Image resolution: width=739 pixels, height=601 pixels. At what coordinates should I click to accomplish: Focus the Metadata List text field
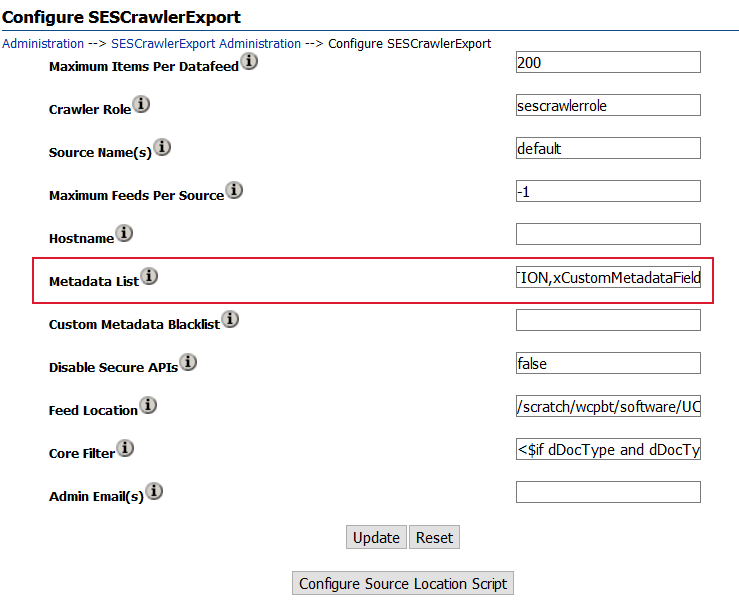(x=608, y=277)
